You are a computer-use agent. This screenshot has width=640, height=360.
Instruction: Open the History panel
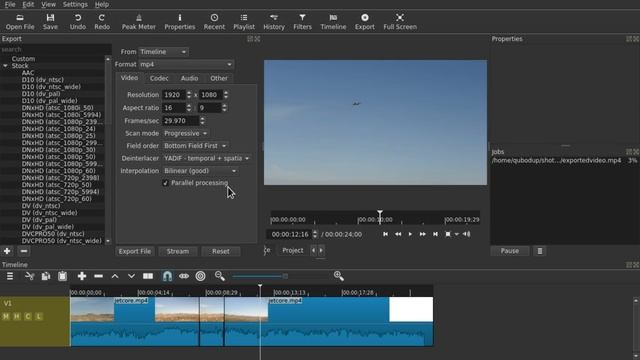coord(274,22)
